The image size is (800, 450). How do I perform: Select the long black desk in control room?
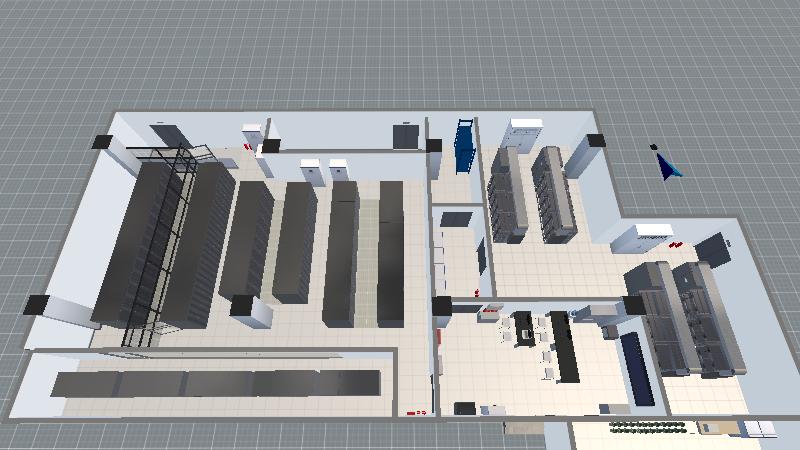click(x=564, y=348)
